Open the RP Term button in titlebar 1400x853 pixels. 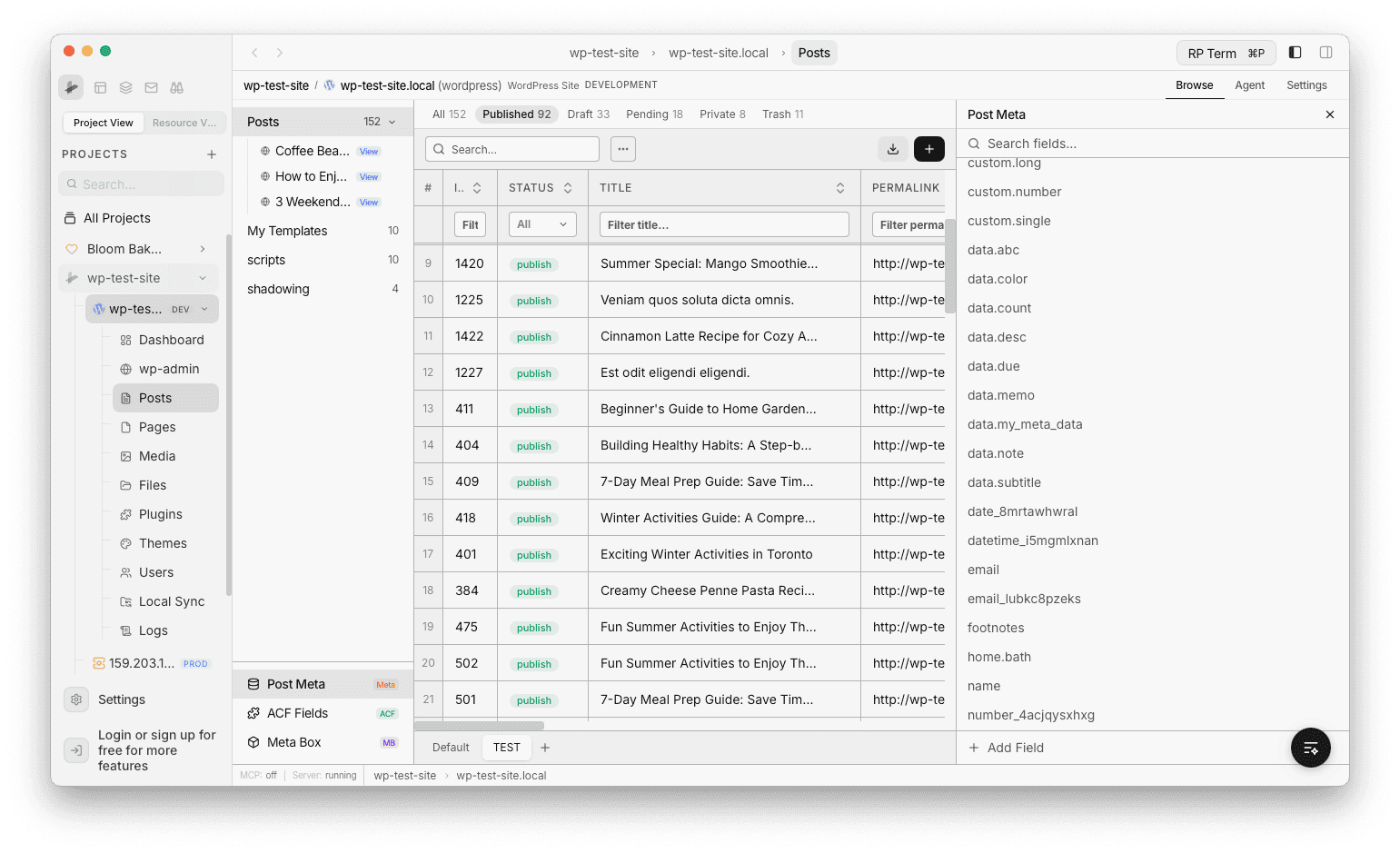coord(1226,52)
